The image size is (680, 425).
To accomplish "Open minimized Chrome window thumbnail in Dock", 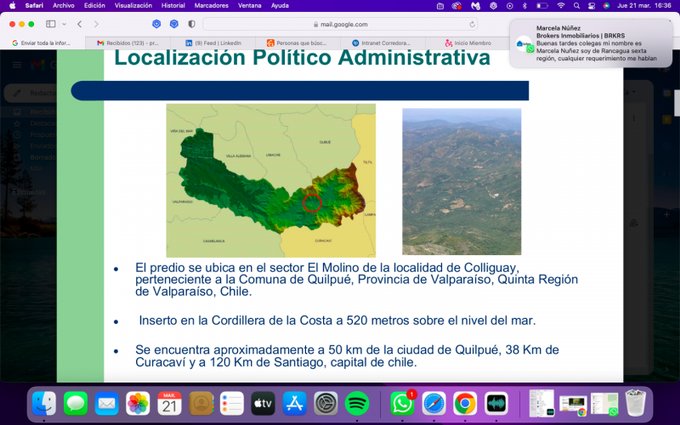I will 573,405.
